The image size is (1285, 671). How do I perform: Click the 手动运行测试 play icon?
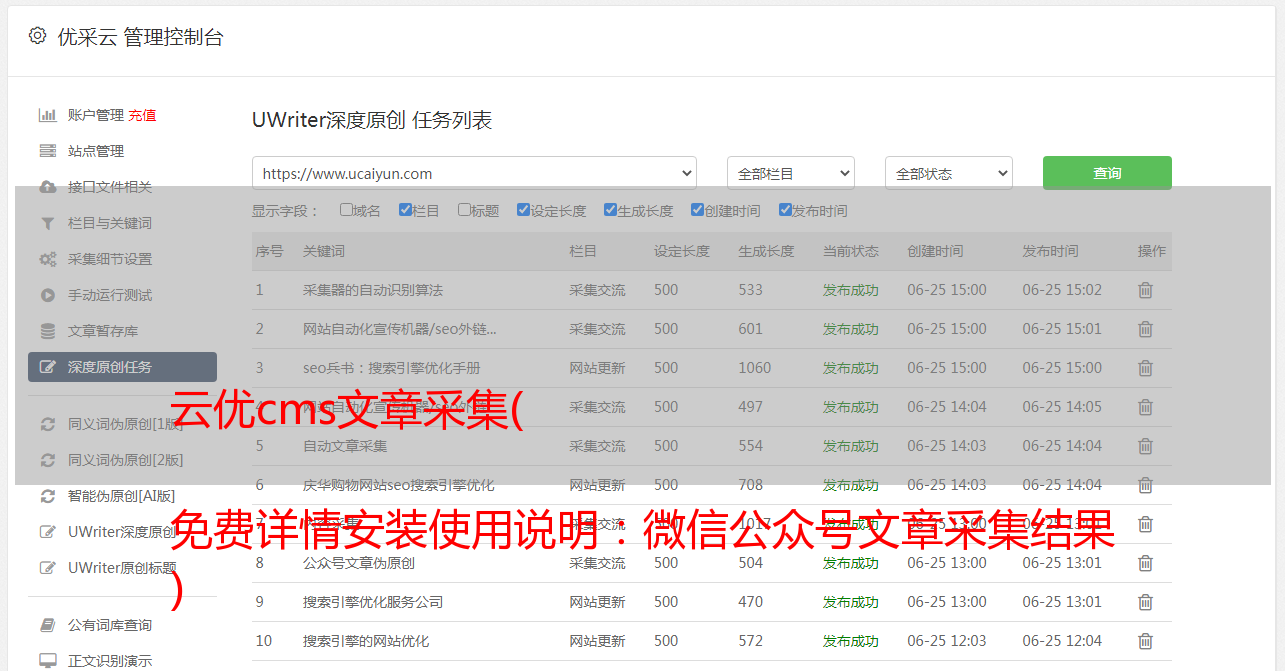coord(47,295)
